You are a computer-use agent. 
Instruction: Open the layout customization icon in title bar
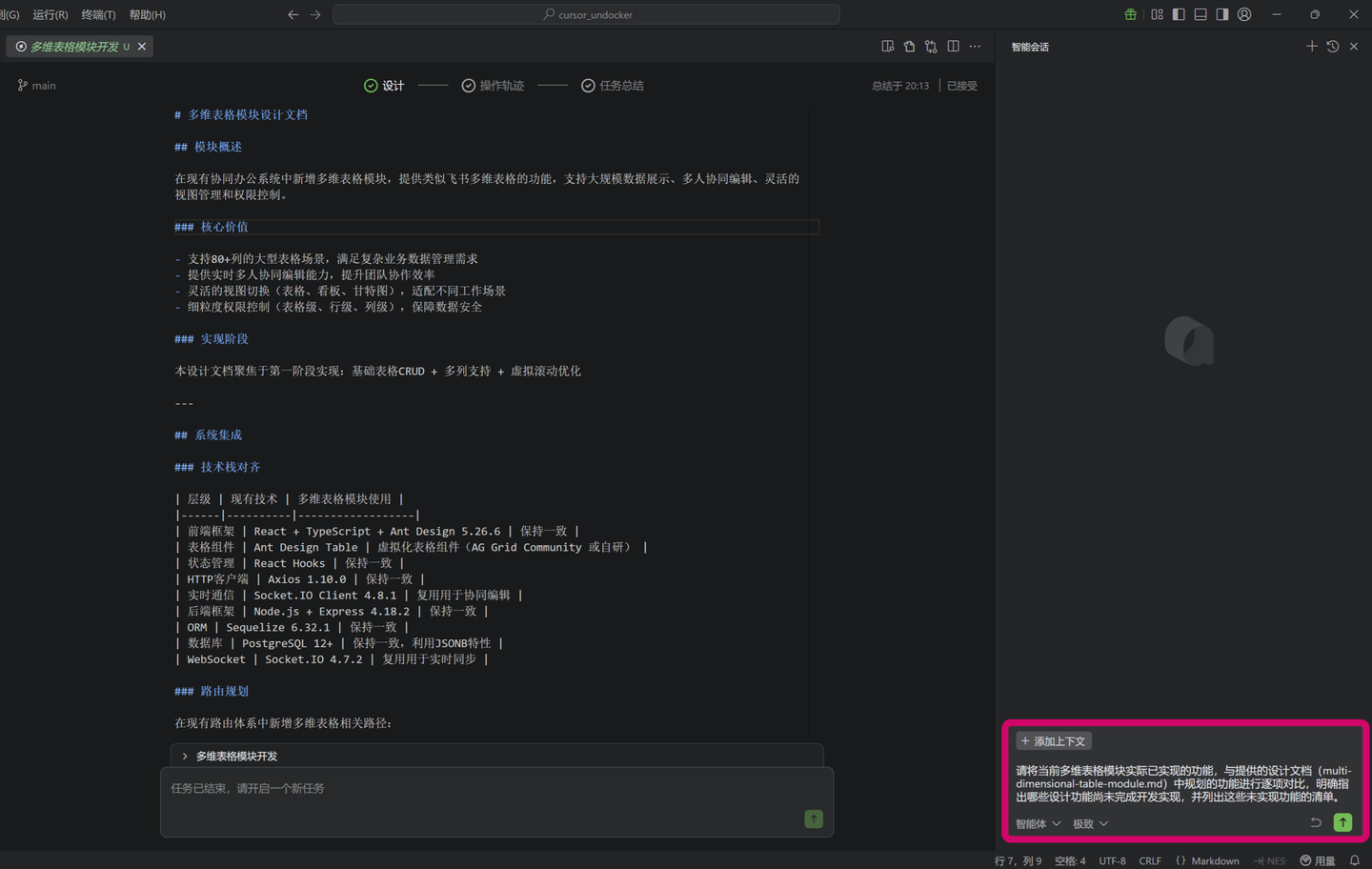[1157, 14]
